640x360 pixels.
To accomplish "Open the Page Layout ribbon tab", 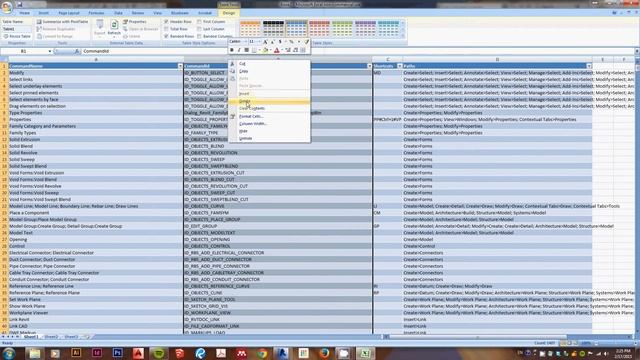I will tap(69, 13).
